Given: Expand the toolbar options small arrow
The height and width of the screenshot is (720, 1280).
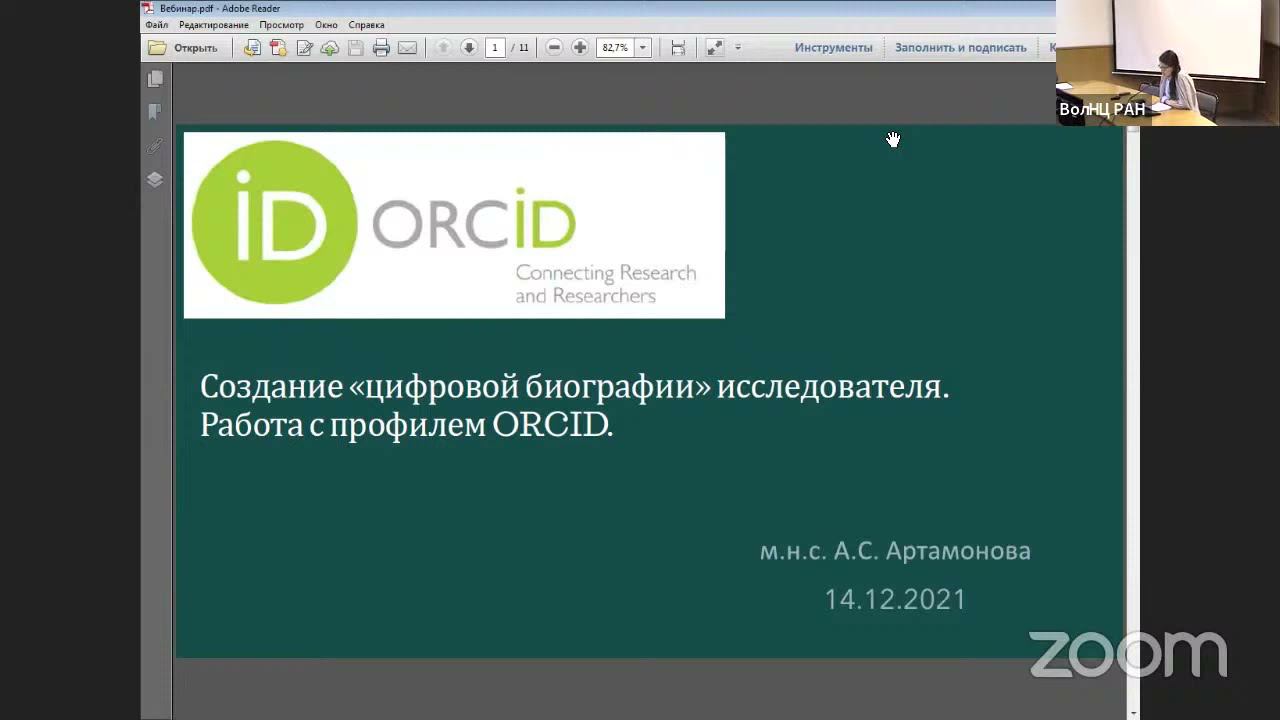Looking at the screenshot, I should pyautogui.click(x=738, y=47).
